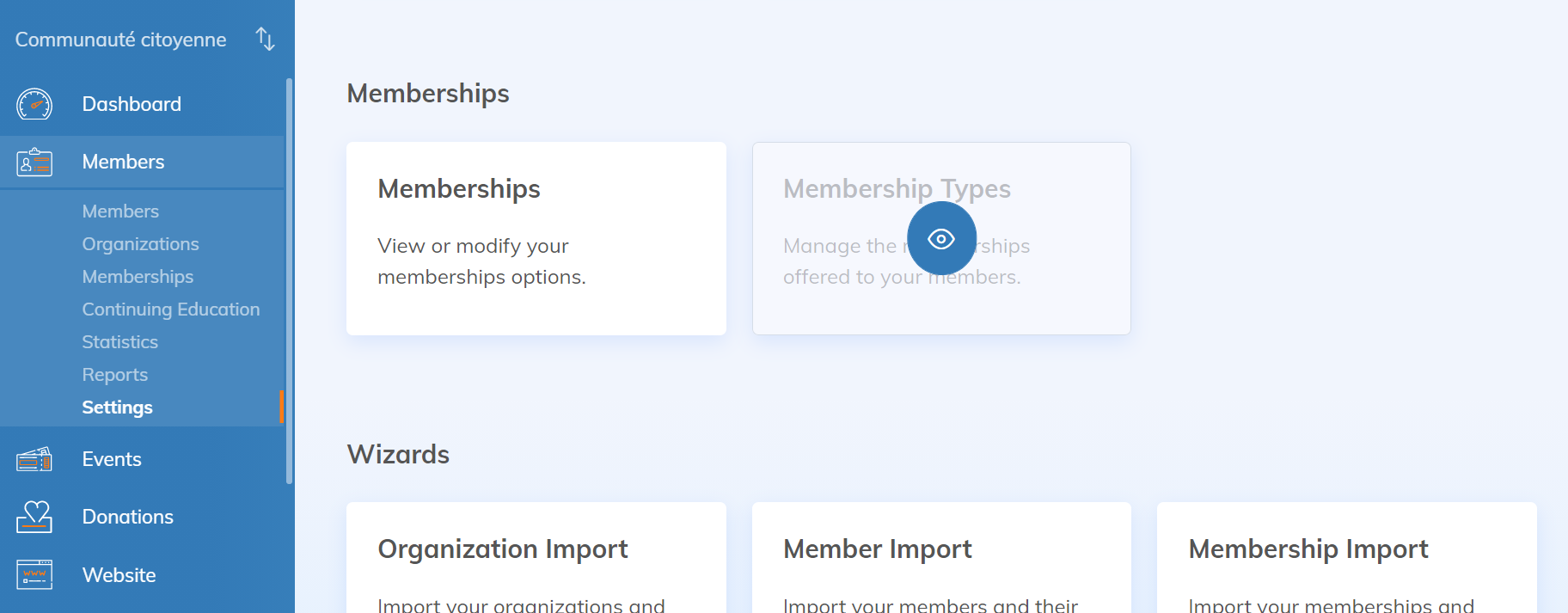Click the Members ID card icon
This screenshot has height=613, width=1568.
(34, 162)
